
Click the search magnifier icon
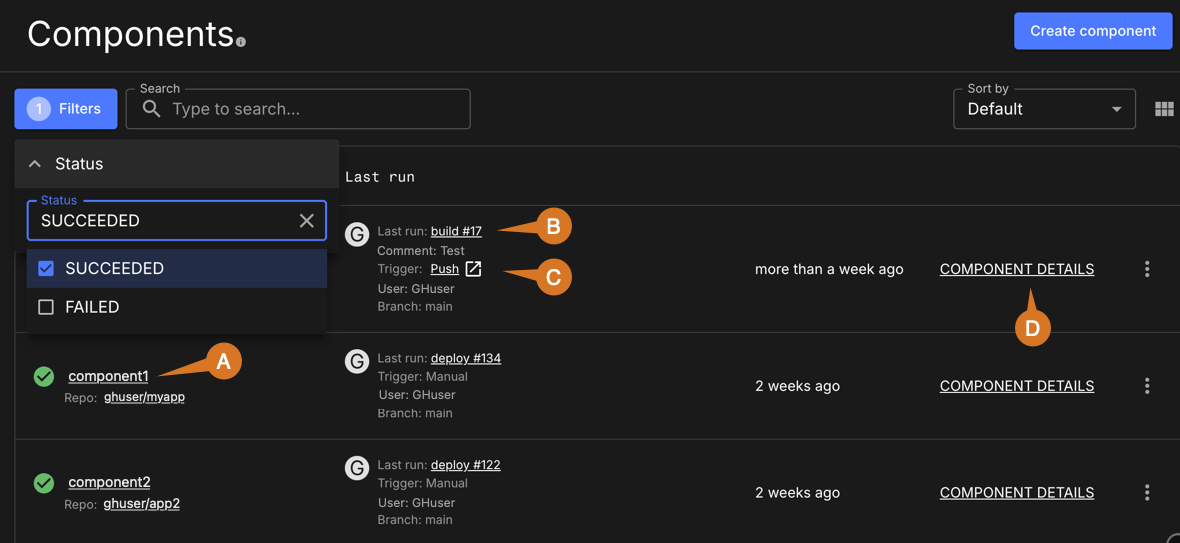point(152,109)
